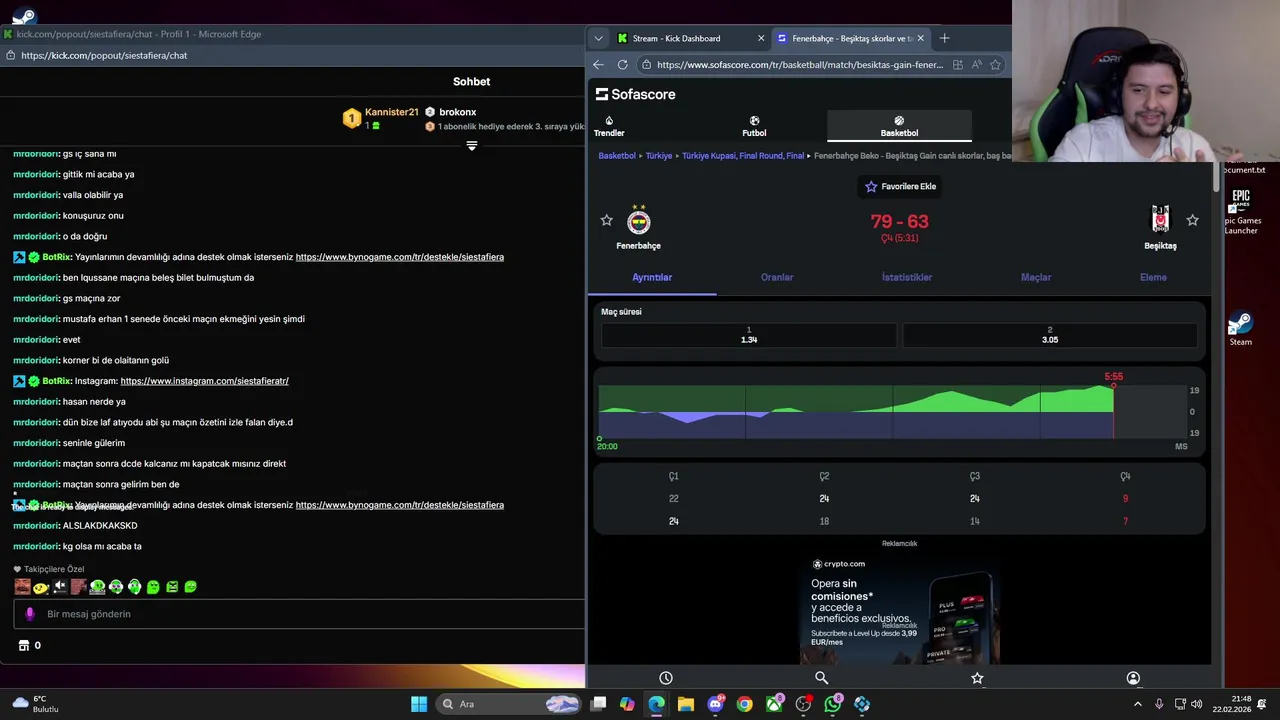1280x720 pixels.
Task: Click the Beşiktaş team logo
Action: click(1160, 219)
